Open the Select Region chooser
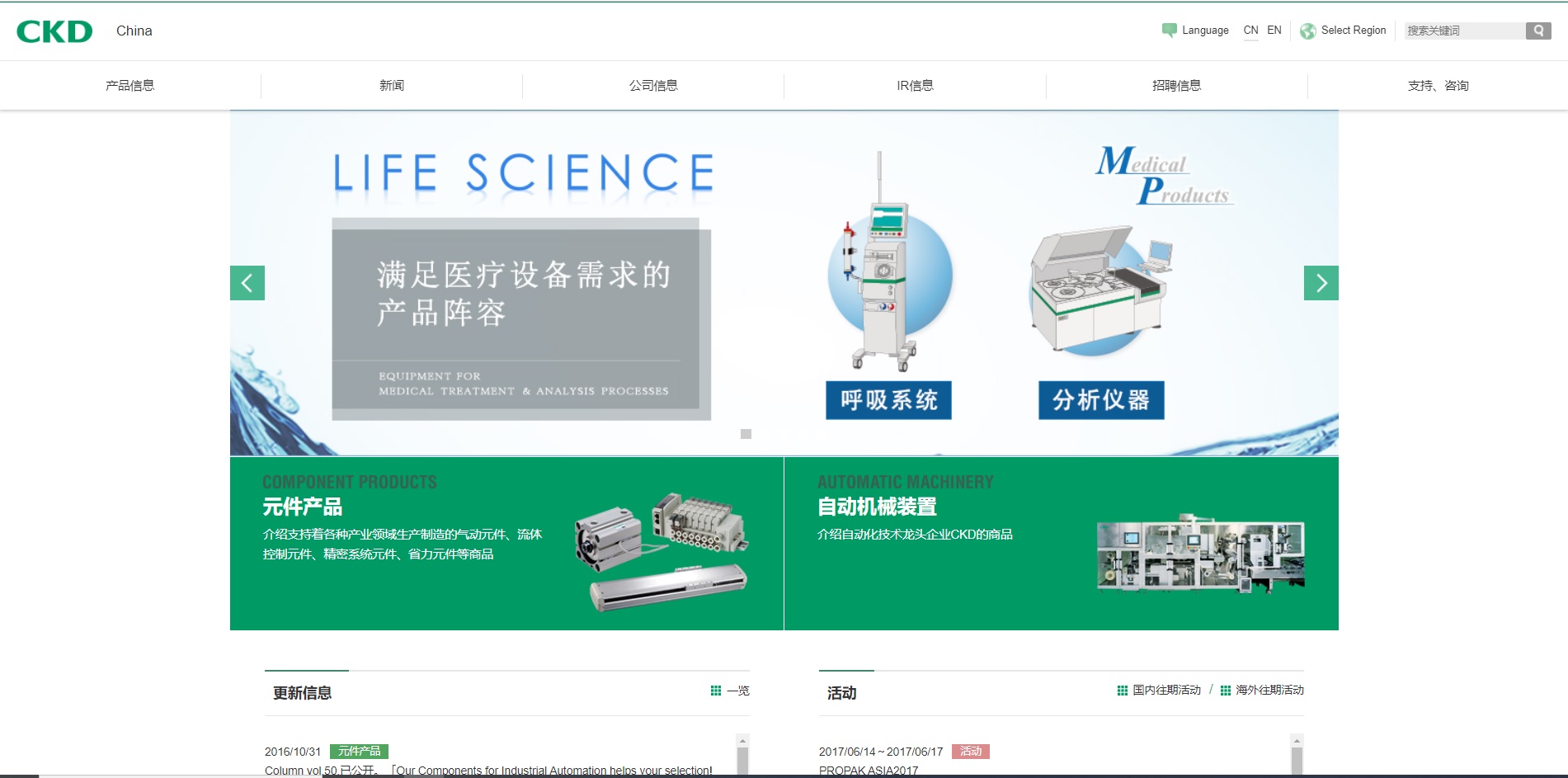 click(x=1353, y=30)
